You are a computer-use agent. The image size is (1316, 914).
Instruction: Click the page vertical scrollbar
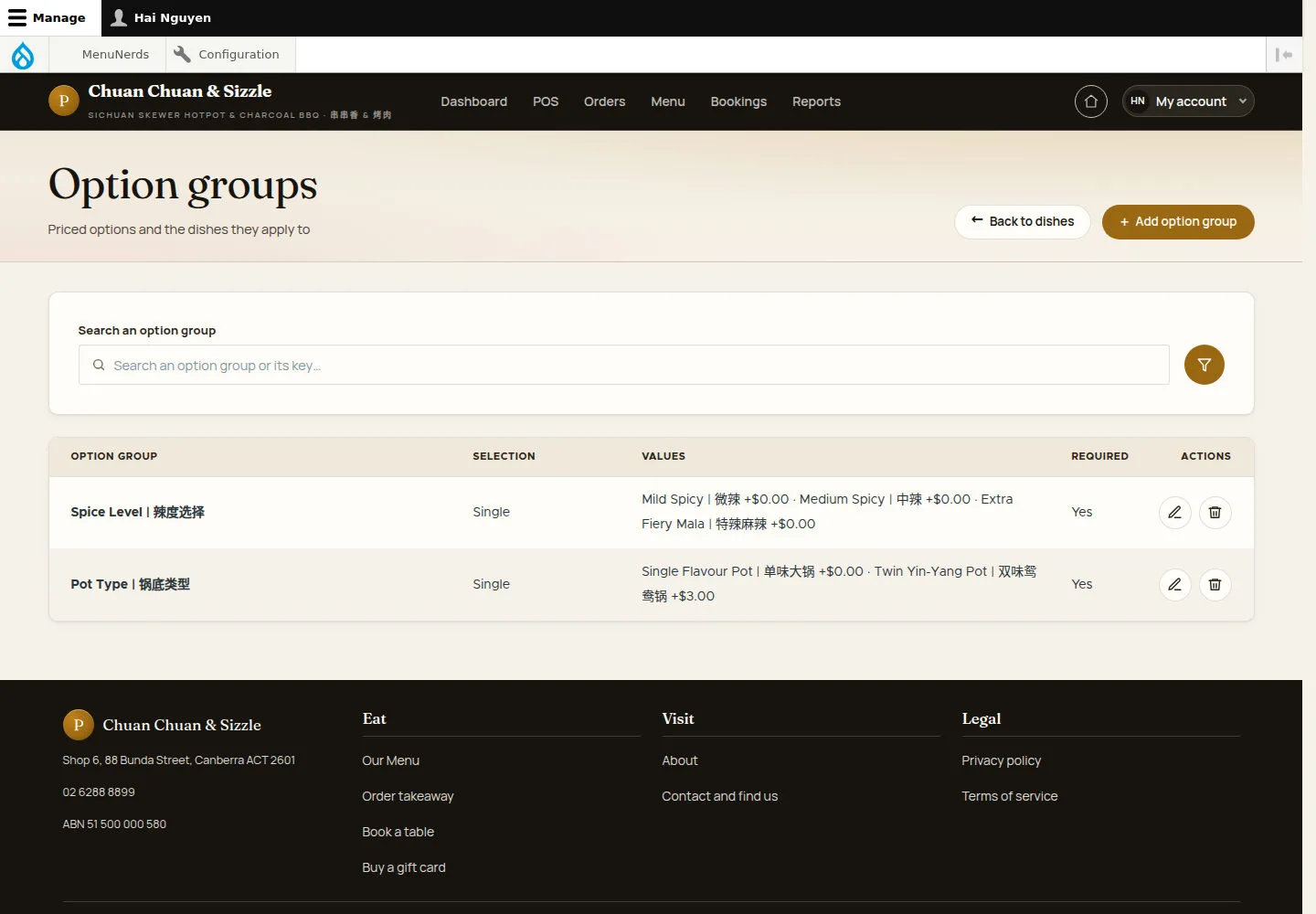pyautogui.click(x=1309, y=457)
